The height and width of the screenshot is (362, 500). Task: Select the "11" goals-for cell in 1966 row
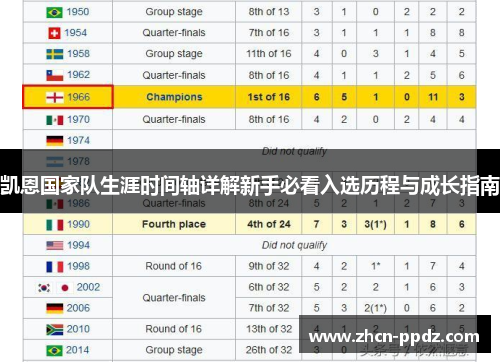(433, 97)
